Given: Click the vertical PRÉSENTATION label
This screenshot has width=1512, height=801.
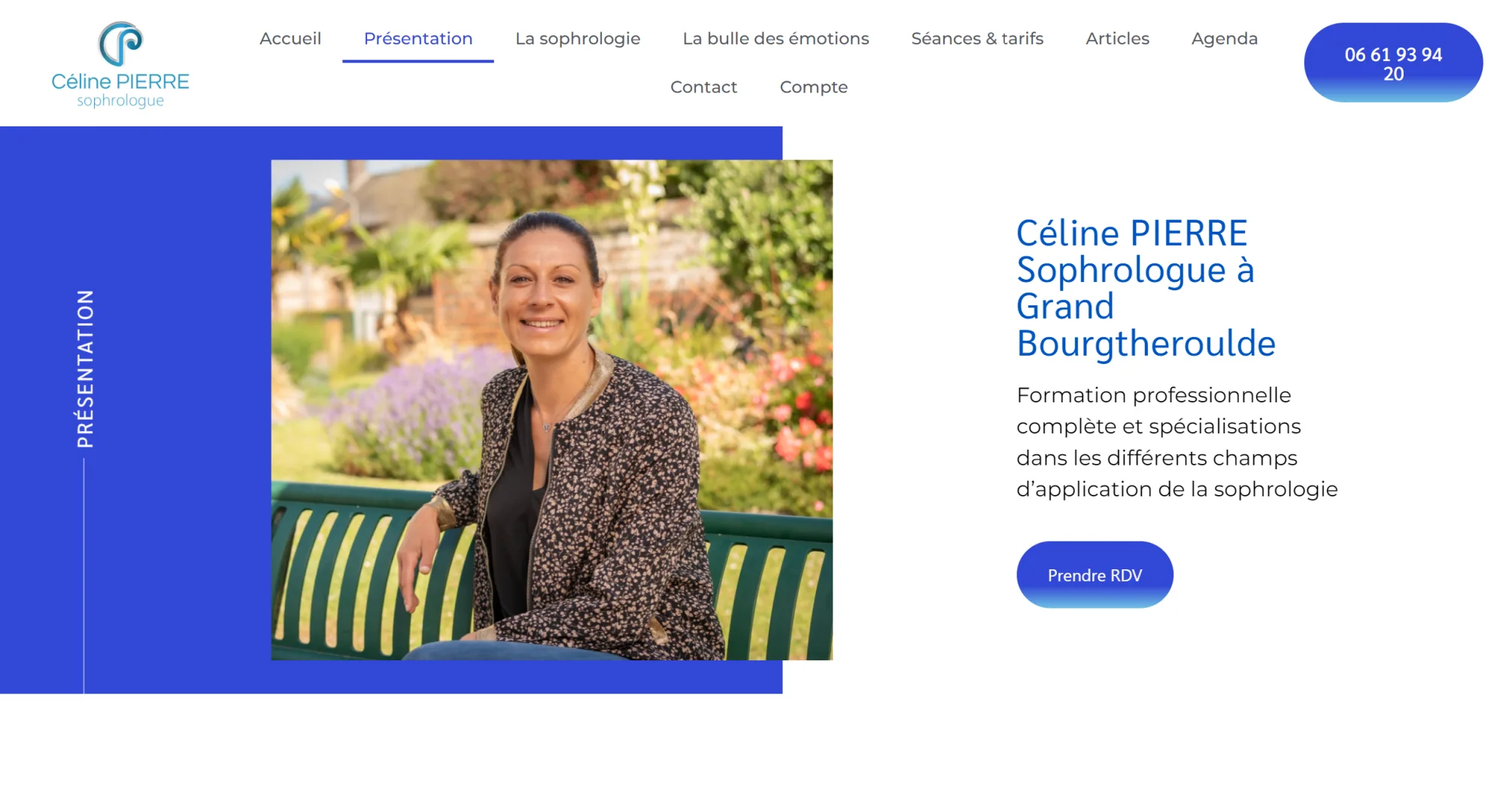Looking at the screenshot, I should click(86, 369).
